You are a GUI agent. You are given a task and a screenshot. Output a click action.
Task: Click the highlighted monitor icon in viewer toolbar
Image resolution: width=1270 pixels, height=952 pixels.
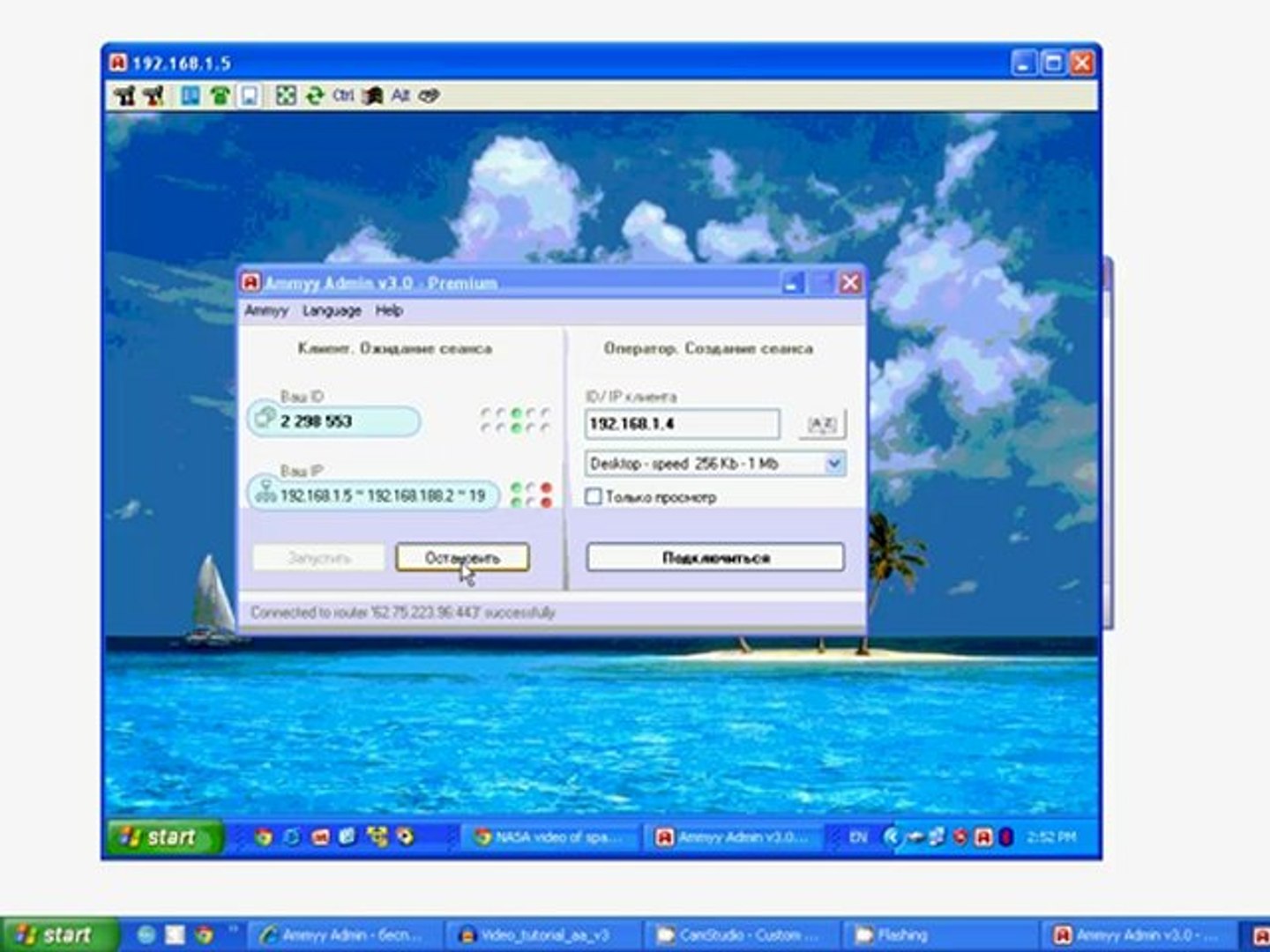[250, 95]
